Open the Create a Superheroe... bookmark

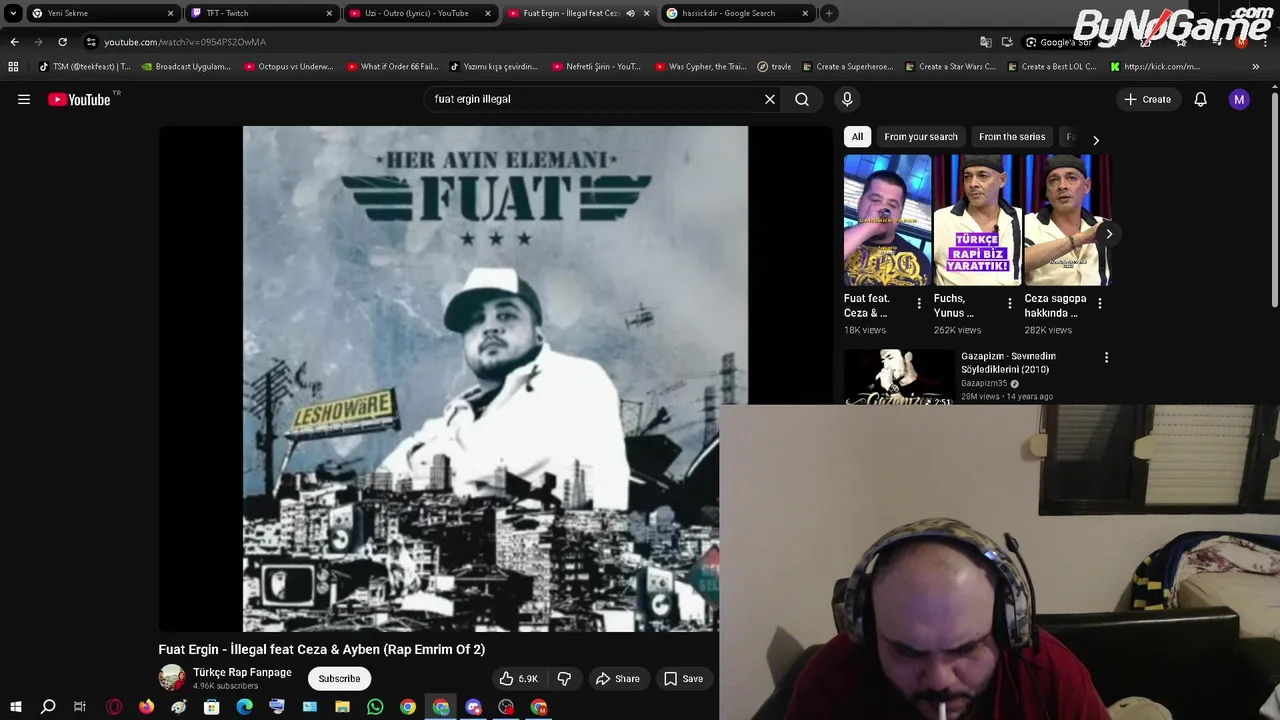click(847, 67)
